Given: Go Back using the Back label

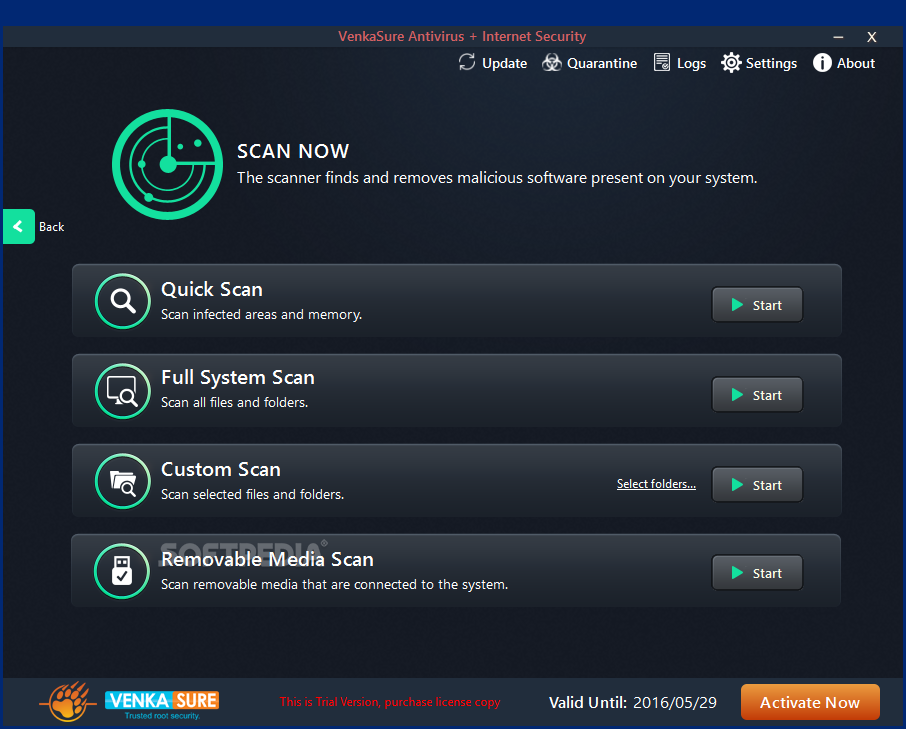Looking at the screenshot, I should coord(51,227).
